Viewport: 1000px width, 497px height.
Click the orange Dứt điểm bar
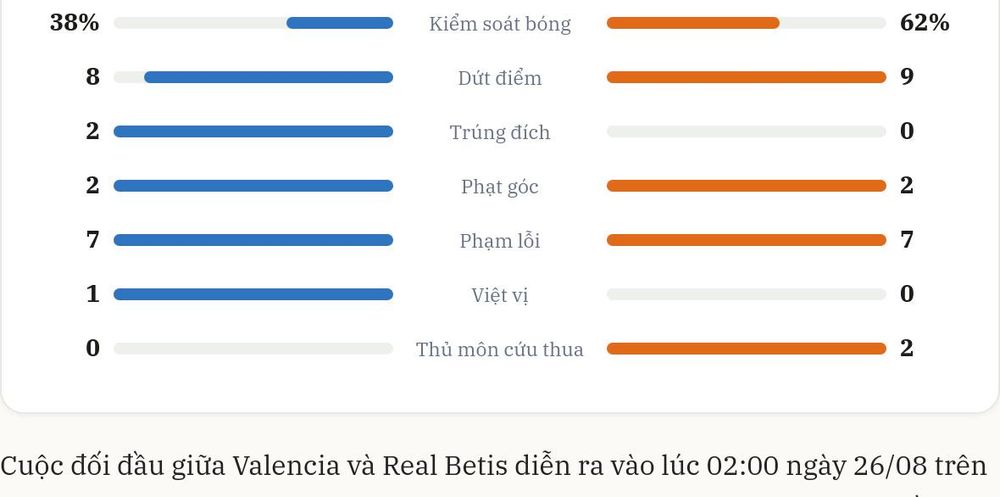pyautogui.click(x=746, y=77)
